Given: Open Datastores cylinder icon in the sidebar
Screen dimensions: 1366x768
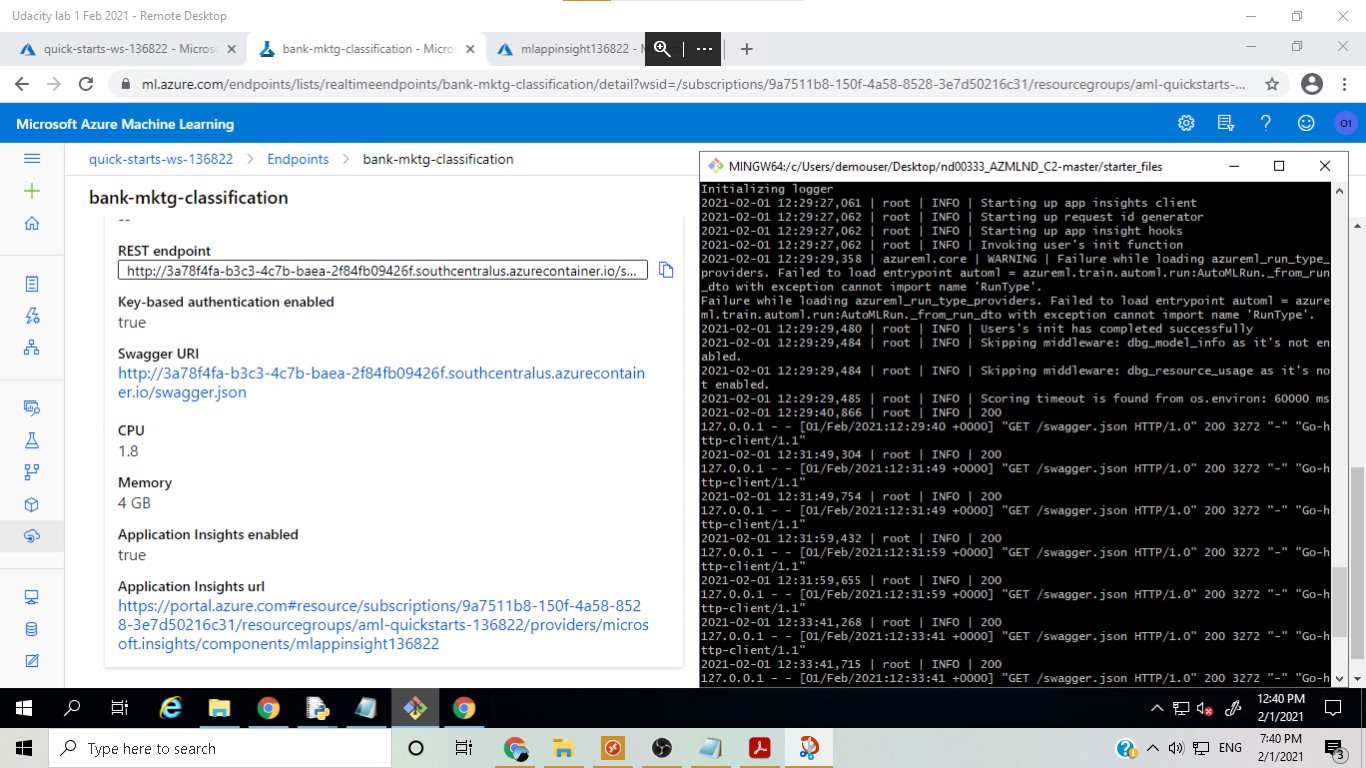Looking at the screenshot, I should 32,629.
